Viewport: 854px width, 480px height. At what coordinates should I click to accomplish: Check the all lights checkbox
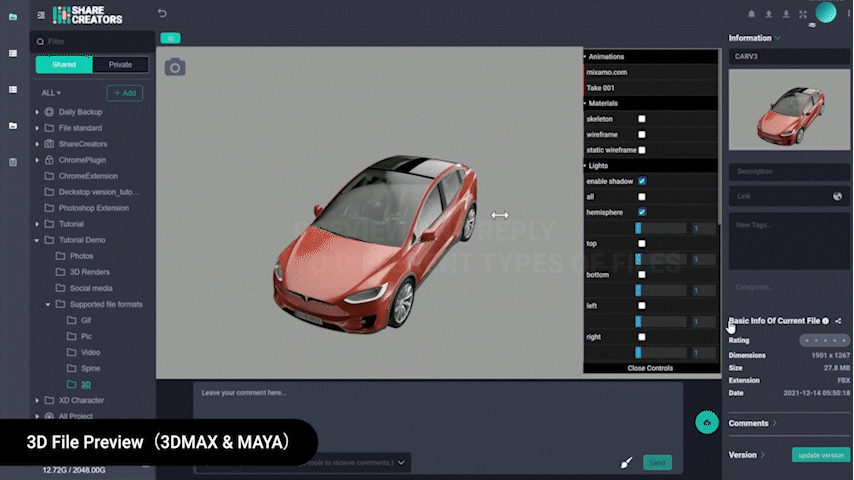tap(642, 197)
